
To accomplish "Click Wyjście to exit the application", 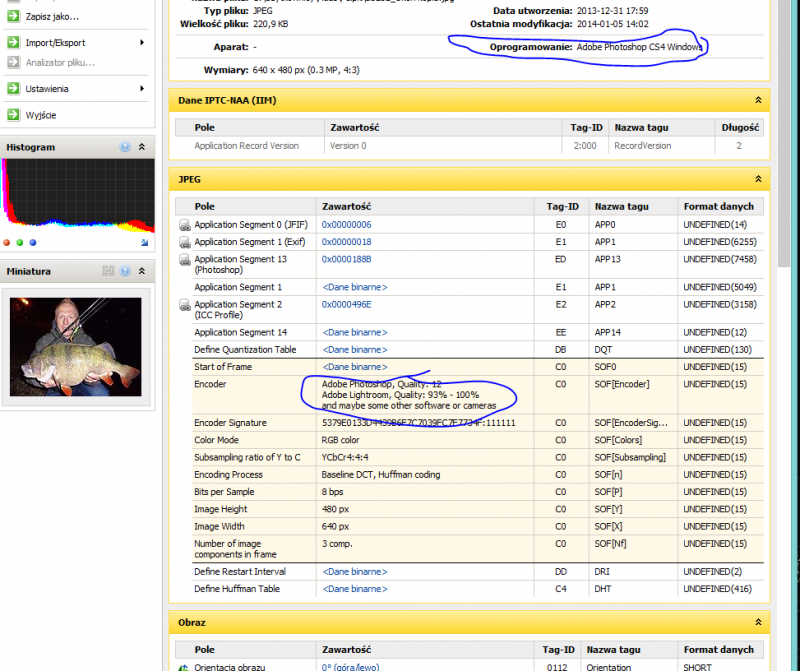I will [x=40, y=115].
